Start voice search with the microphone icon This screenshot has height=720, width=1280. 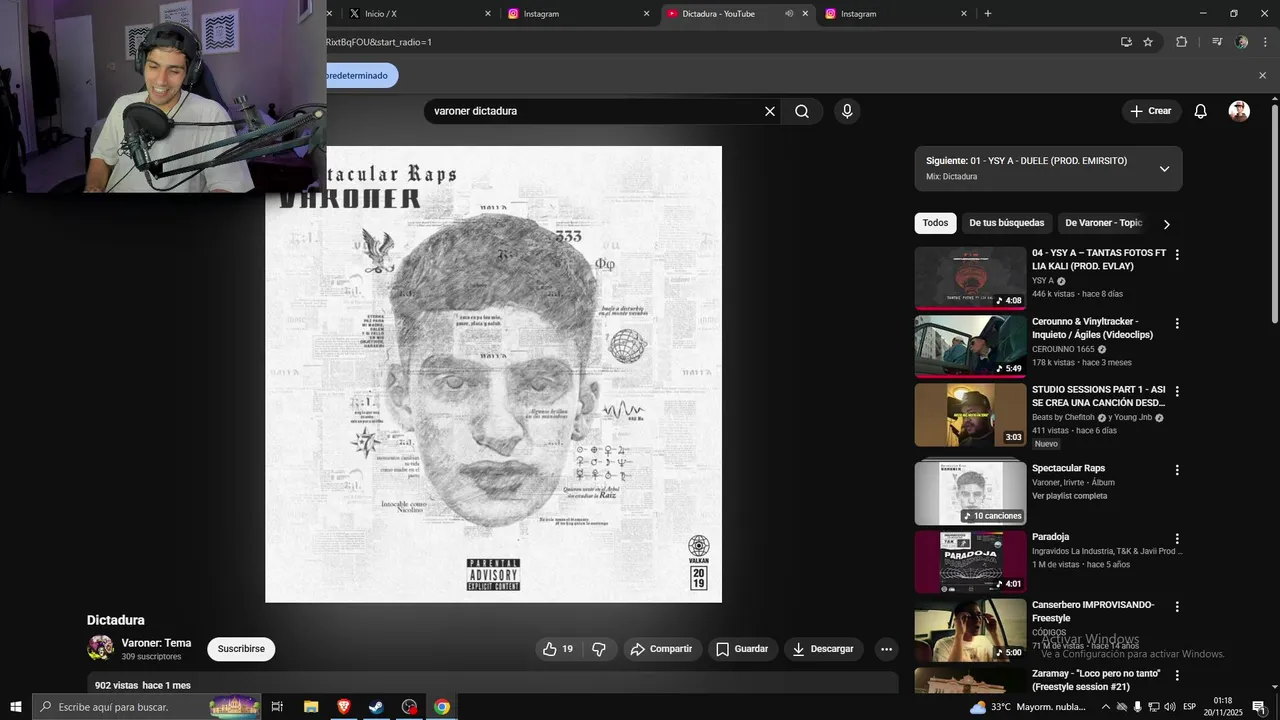click(847, 111)
